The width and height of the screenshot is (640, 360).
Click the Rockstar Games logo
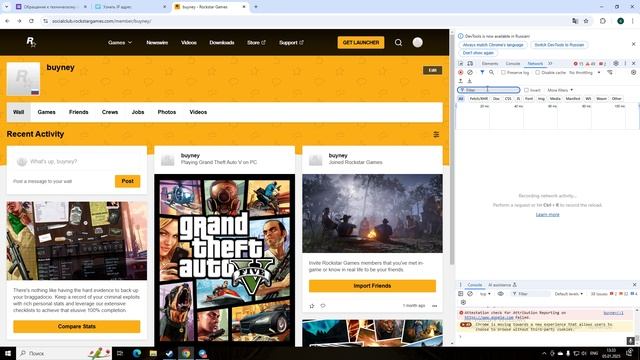pyautogui.click(x=31, y=42)
